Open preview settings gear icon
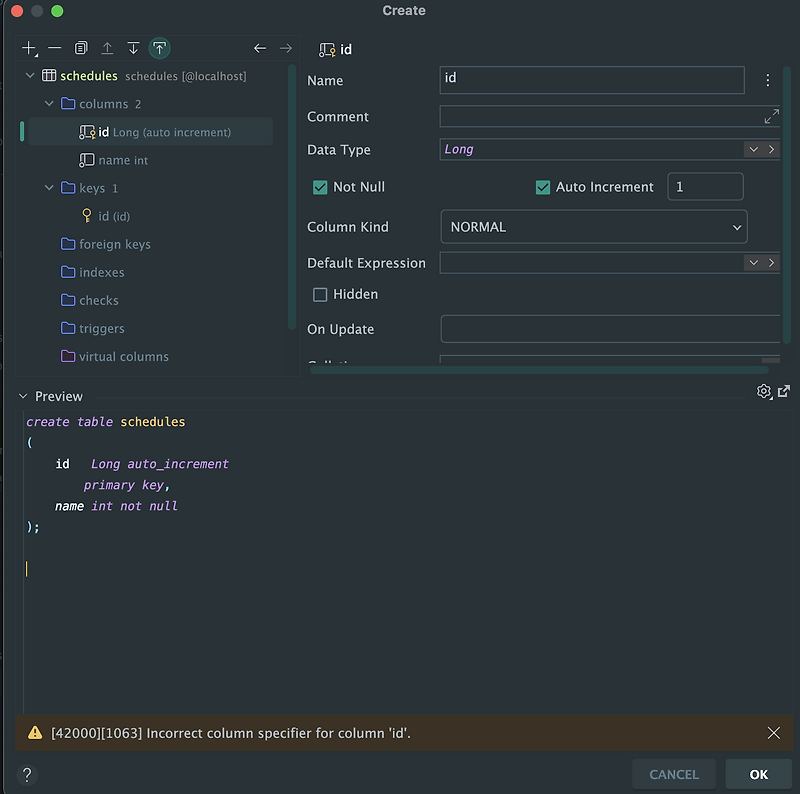Screen dimensions: 800x794 pyautogui.click(x=764, y=391)
